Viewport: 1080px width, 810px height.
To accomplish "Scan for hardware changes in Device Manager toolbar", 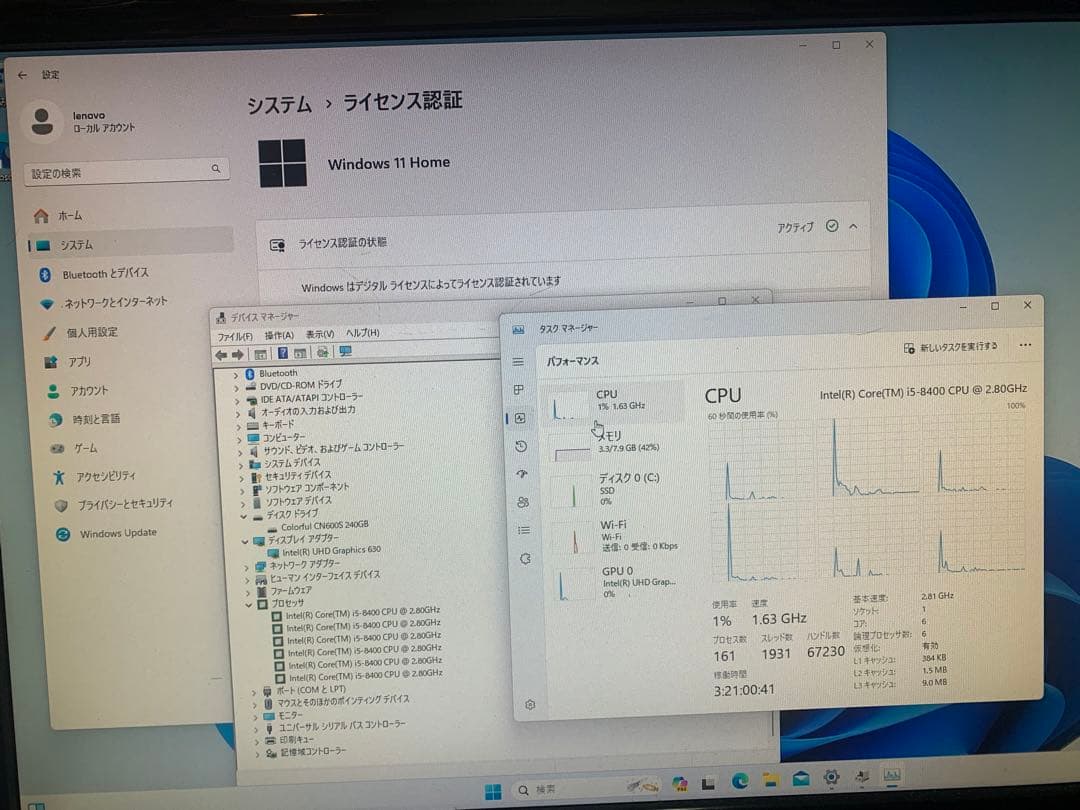I will (321, 352).
